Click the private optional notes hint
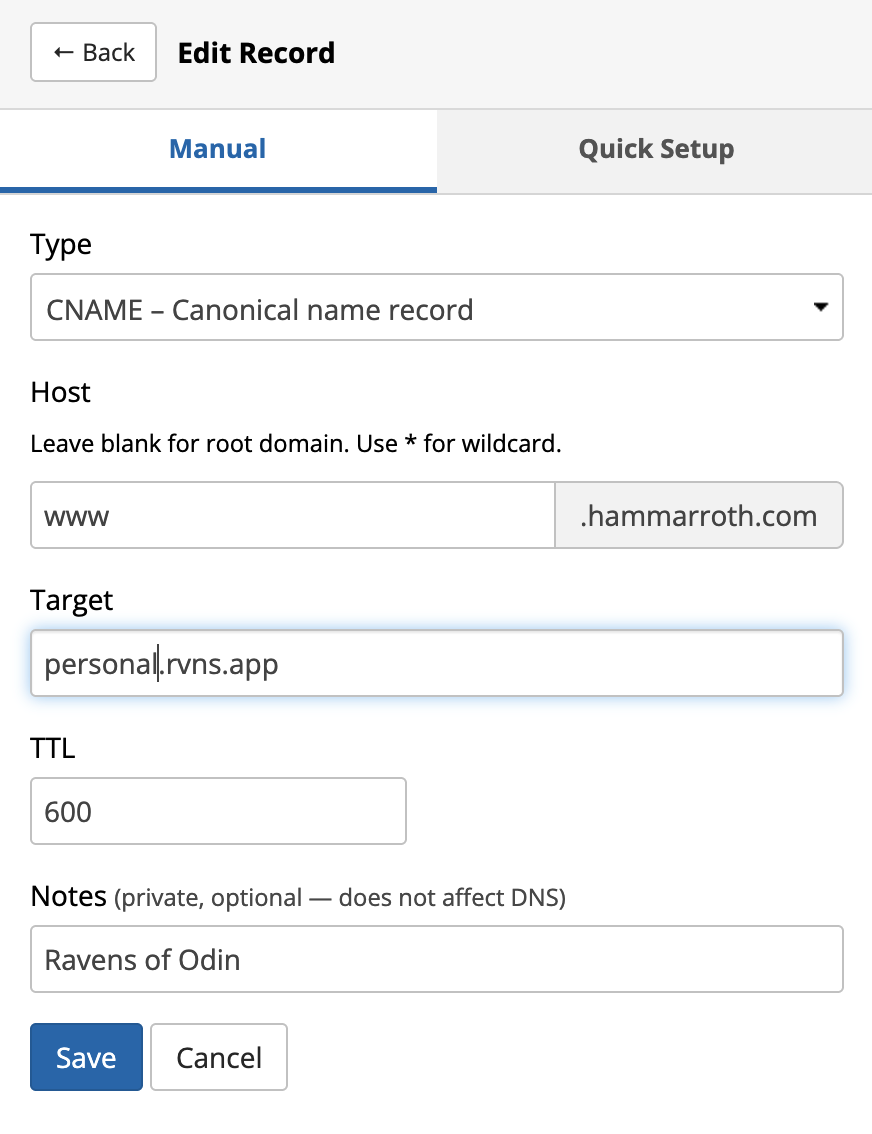This screenshot has width=872, height=1134. [x=341, y=898]
